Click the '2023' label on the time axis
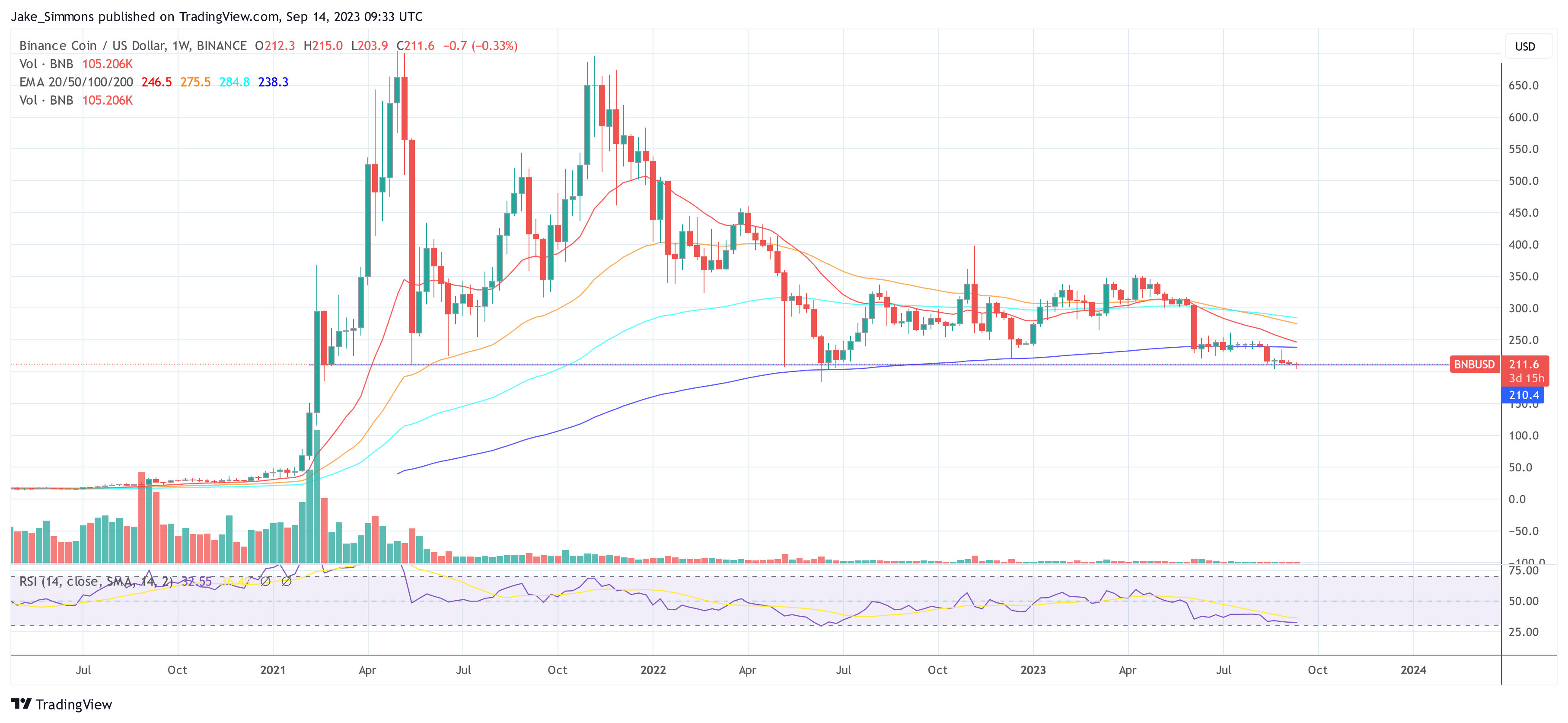This screenshot has width=1568, height=723. pyautogui.click(x=1033, y=670)
